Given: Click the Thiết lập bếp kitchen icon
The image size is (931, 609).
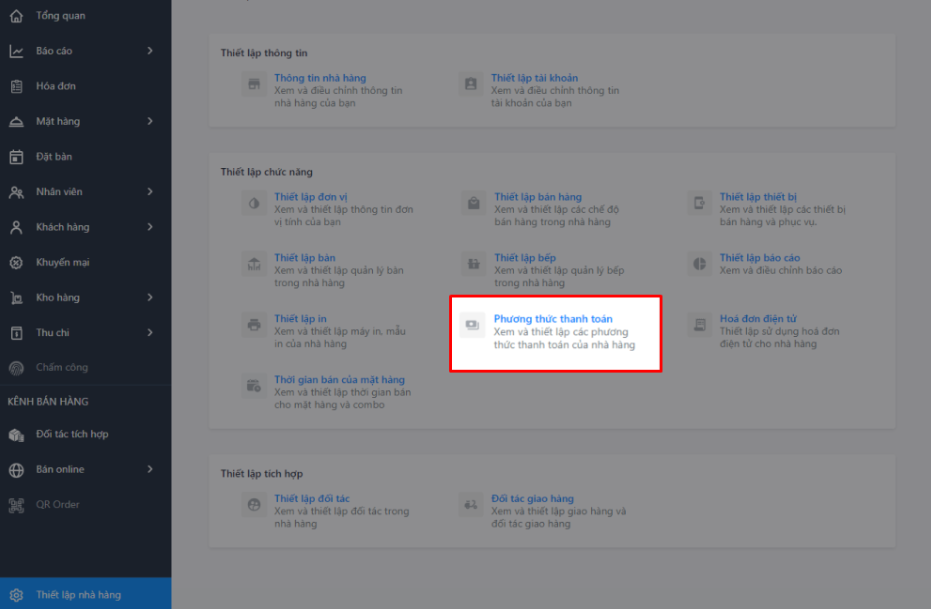Looking at the screenshot, I should [474, 264].
